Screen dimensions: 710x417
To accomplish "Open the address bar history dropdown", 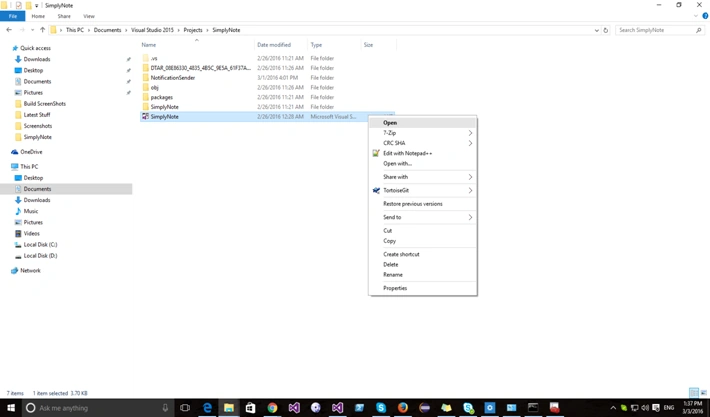I will coord(596,30).
